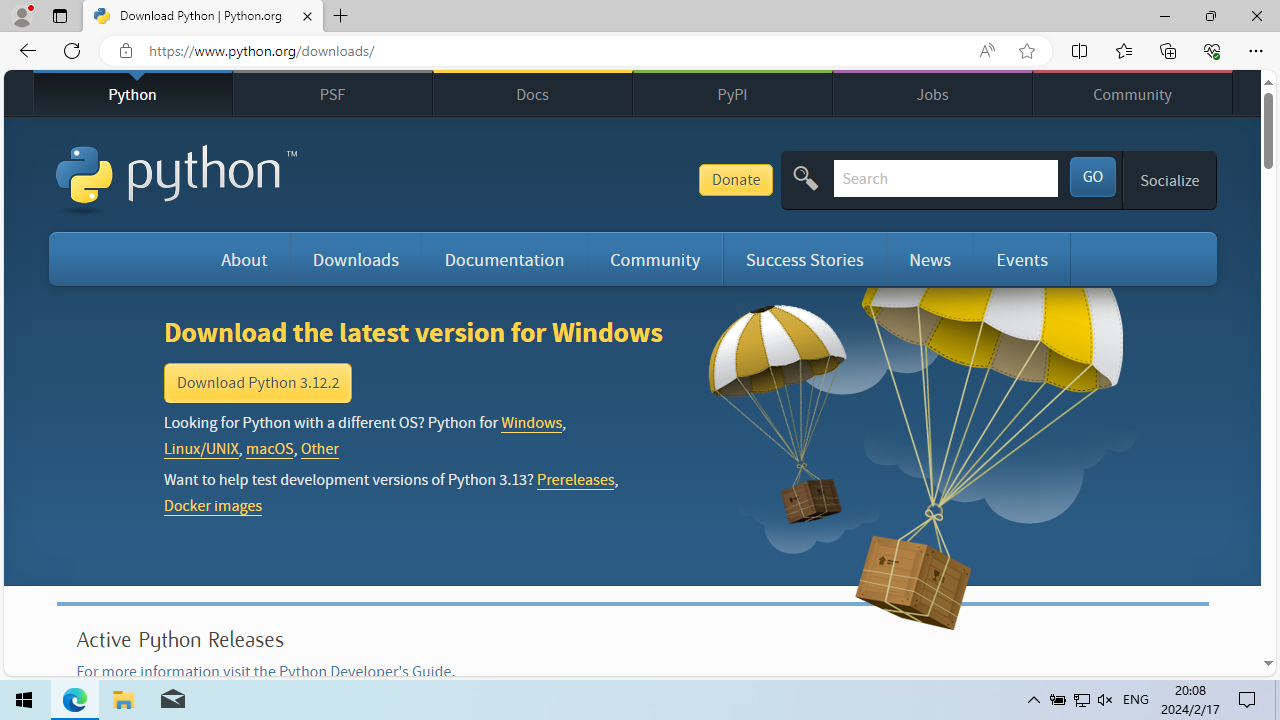
Task: Open the Documentation menu
Action: (504, 260)
